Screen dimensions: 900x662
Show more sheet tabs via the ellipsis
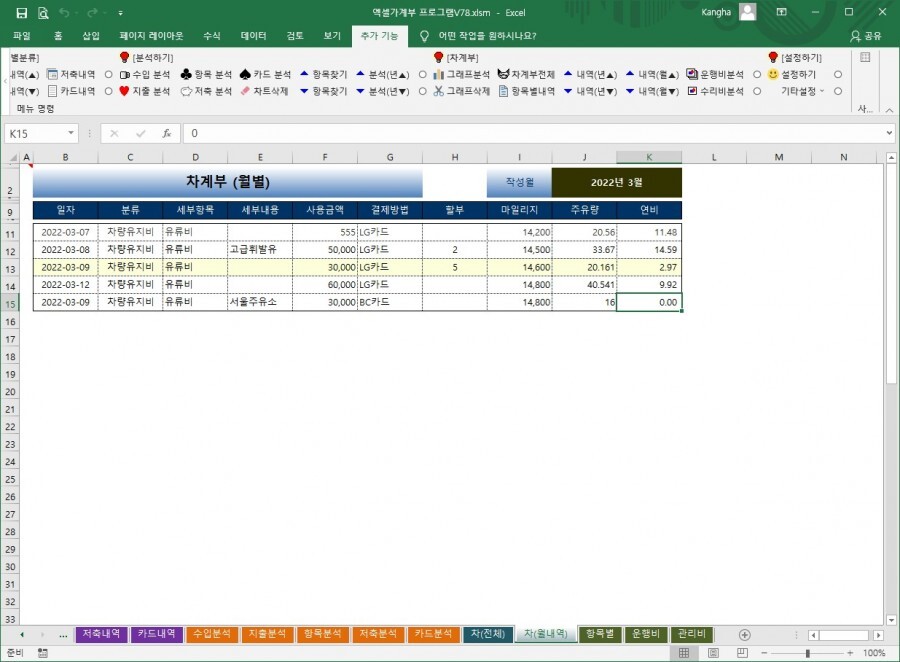(x=63, y=635)
